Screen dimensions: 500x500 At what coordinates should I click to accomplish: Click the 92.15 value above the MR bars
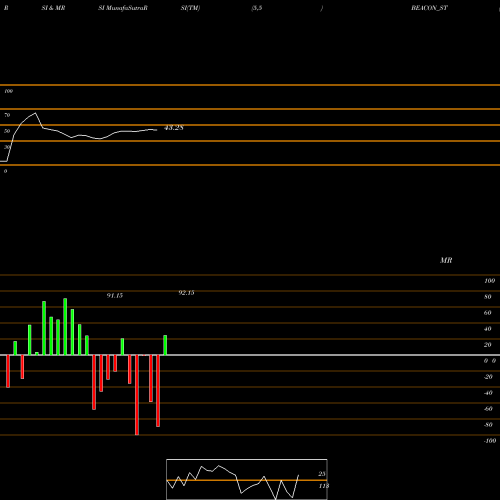tap(186, 293)
